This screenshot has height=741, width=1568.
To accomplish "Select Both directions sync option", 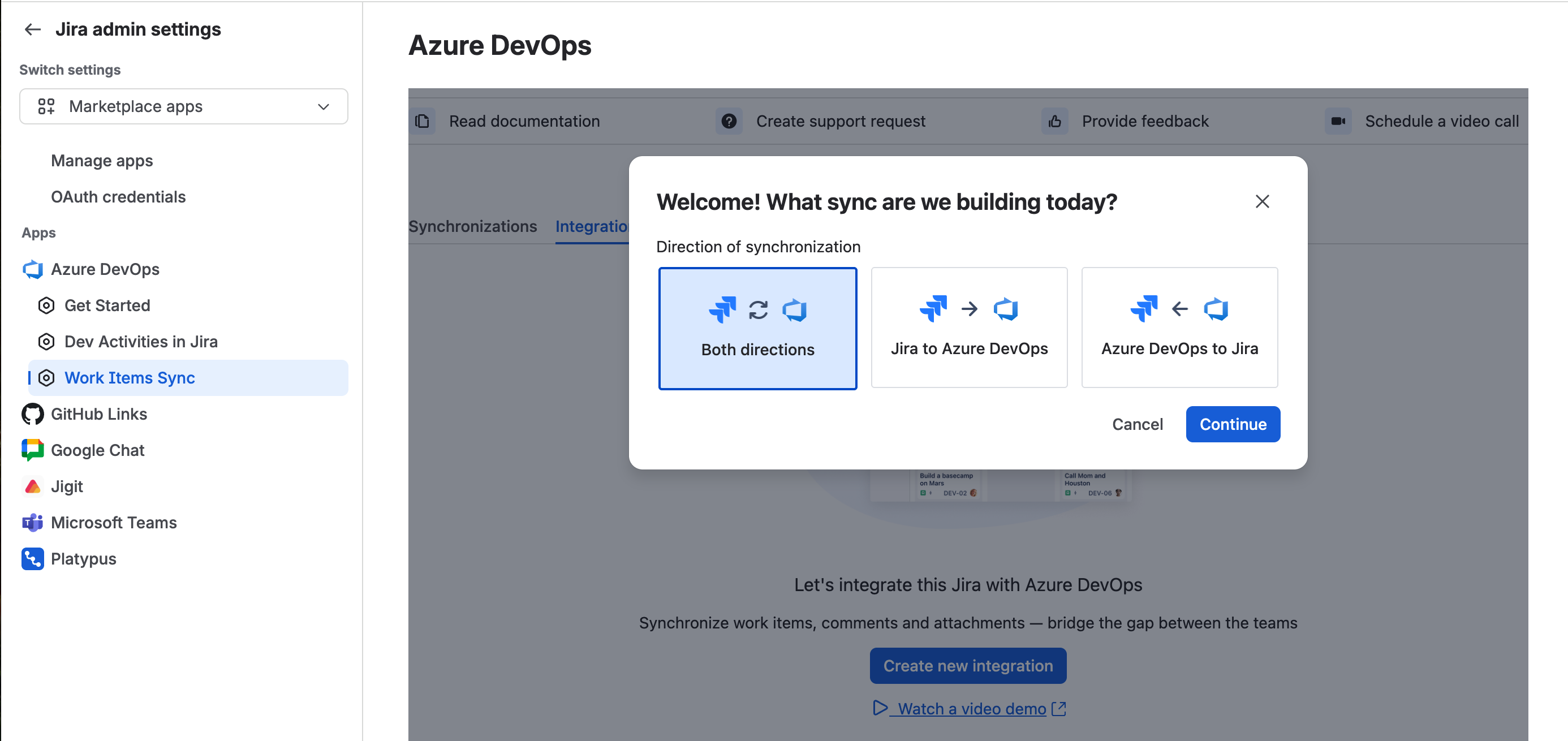I will coord(757,329).
